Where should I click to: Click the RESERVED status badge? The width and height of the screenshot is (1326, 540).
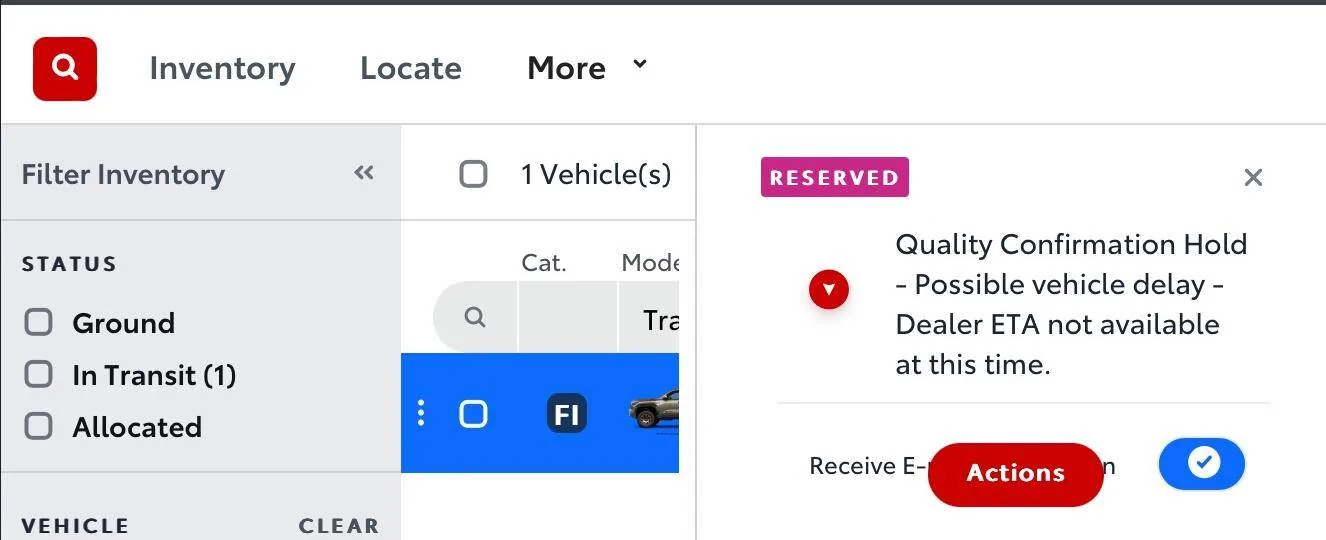[x=834, y=177]
